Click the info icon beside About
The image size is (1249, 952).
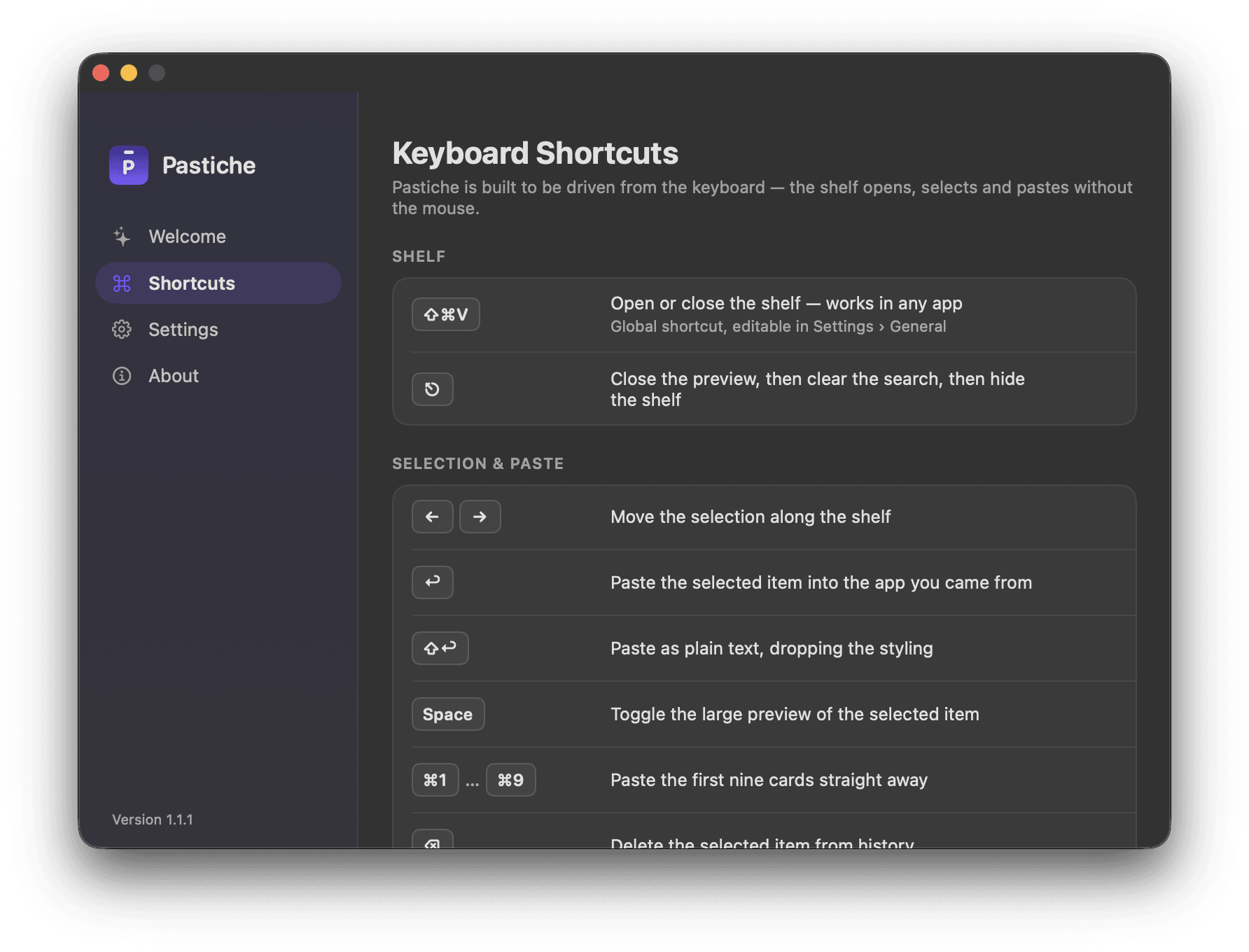click(x=122, y=376)
